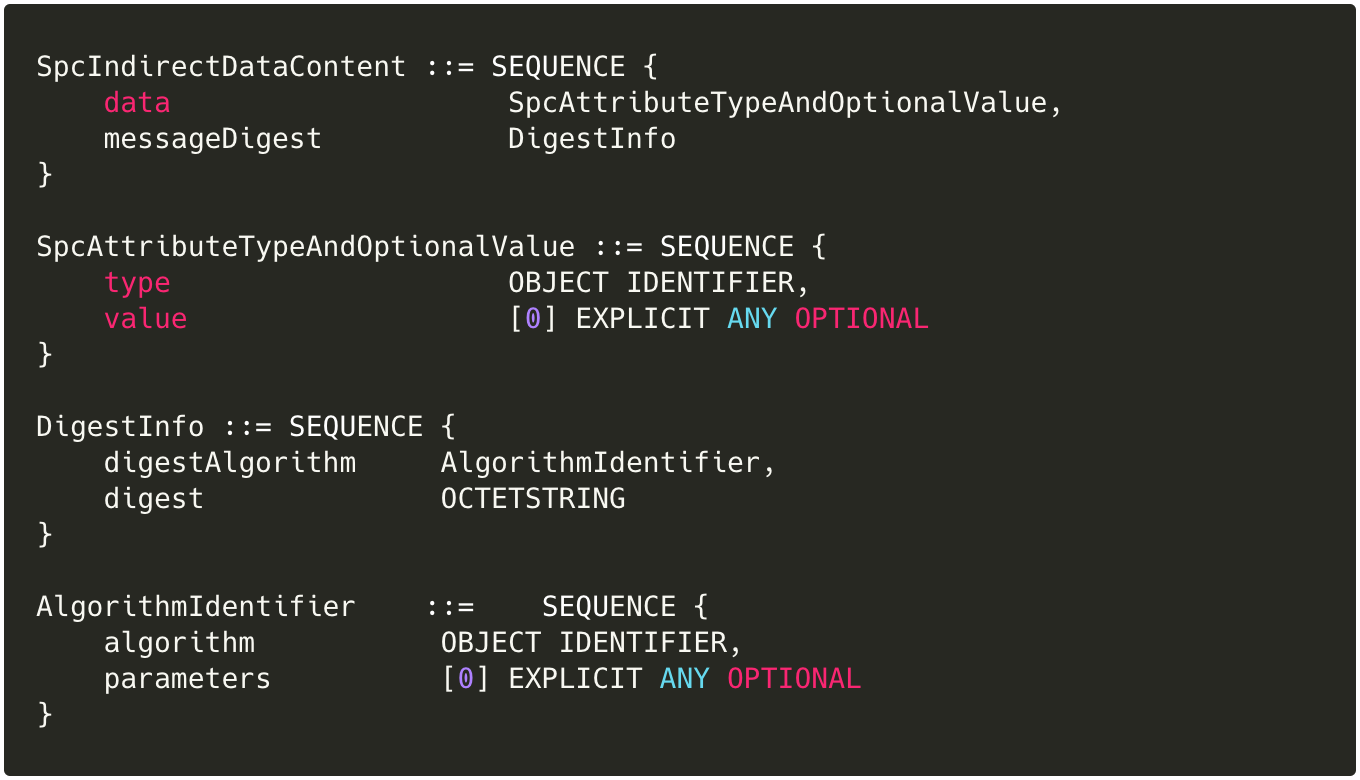Click 'SEQUENCE' on the AlgorithmIdentifier definition line
Screen dimensions: 1360x780
[x=608, y=607]
